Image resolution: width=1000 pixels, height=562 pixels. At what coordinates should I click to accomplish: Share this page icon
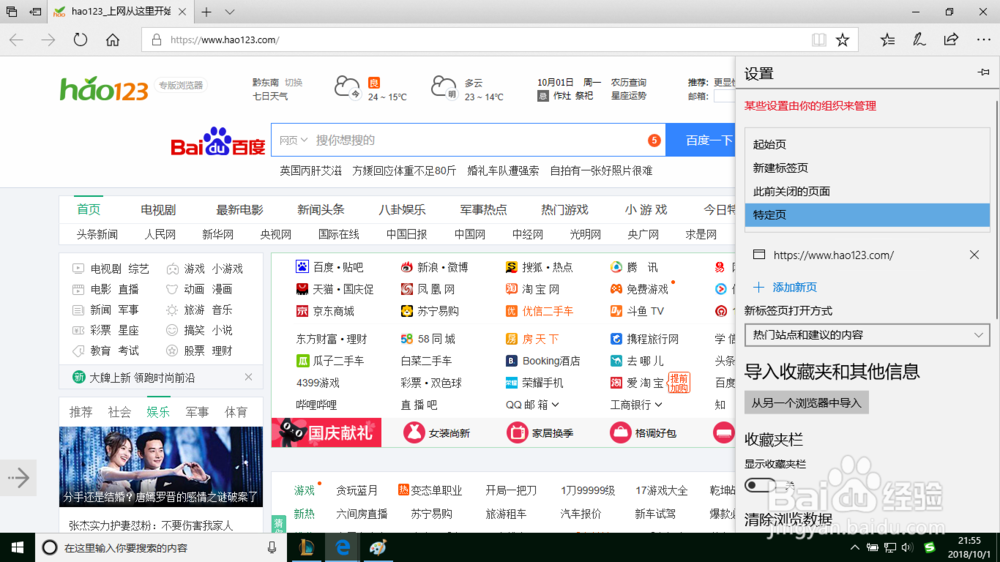[951, 40]
